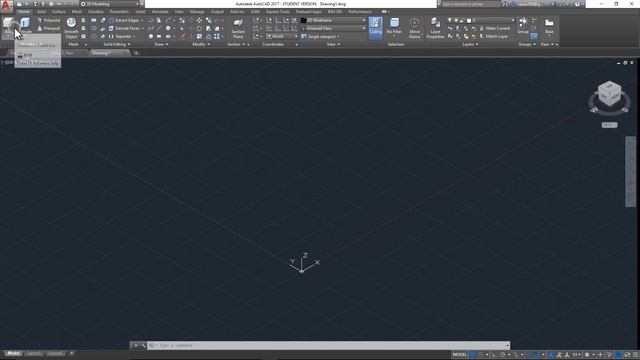
Task: Click the visual style color swatch
Action: click(304, 20)
